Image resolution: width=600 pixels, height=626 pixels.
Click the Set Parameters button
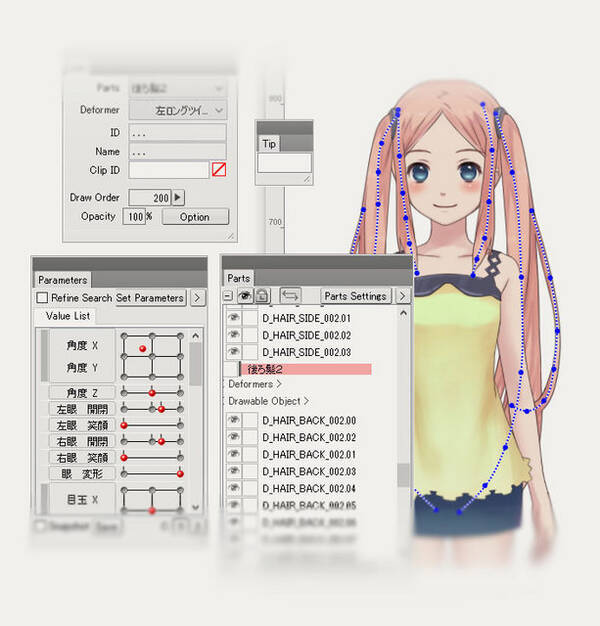click(150, 298)
